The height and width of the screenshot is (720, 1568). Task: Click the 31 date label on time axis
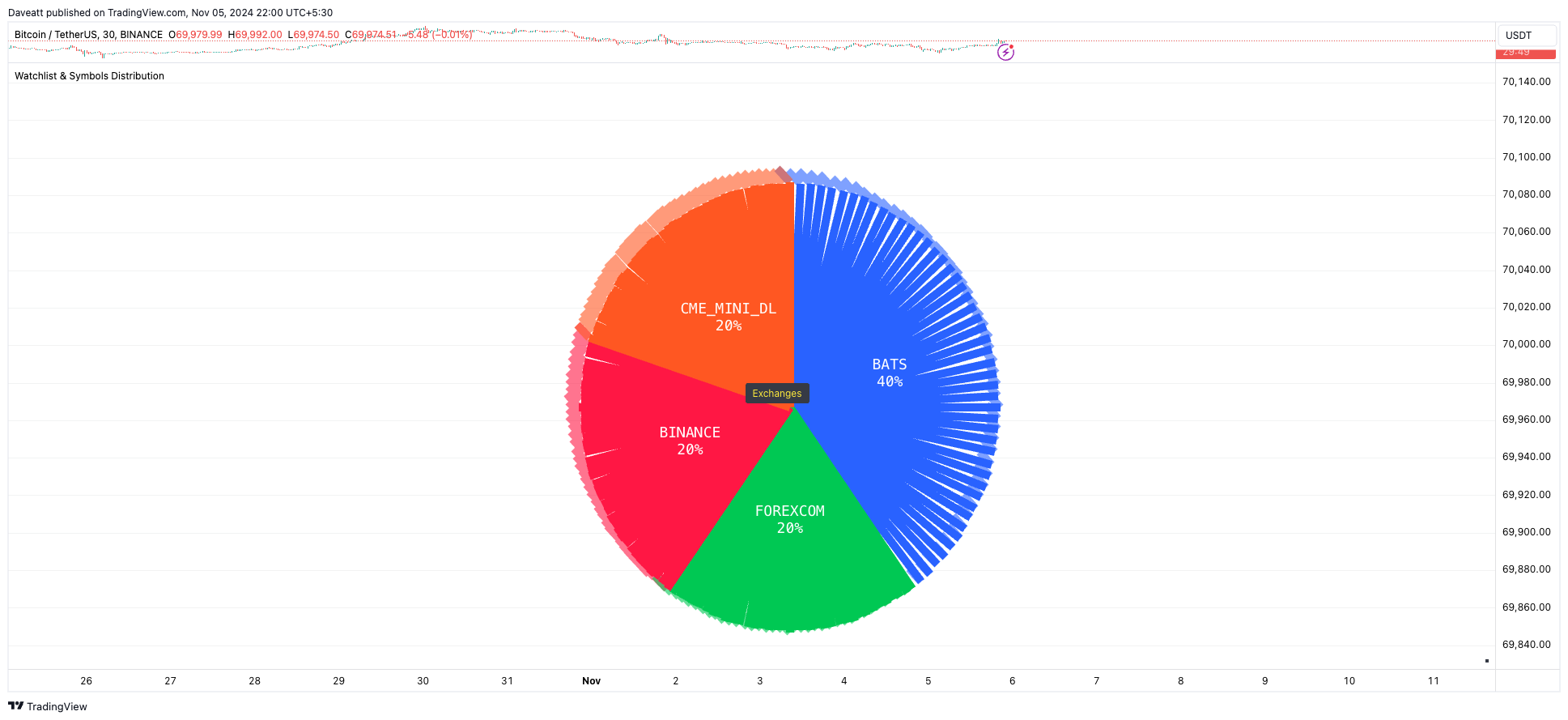(508, 681)
